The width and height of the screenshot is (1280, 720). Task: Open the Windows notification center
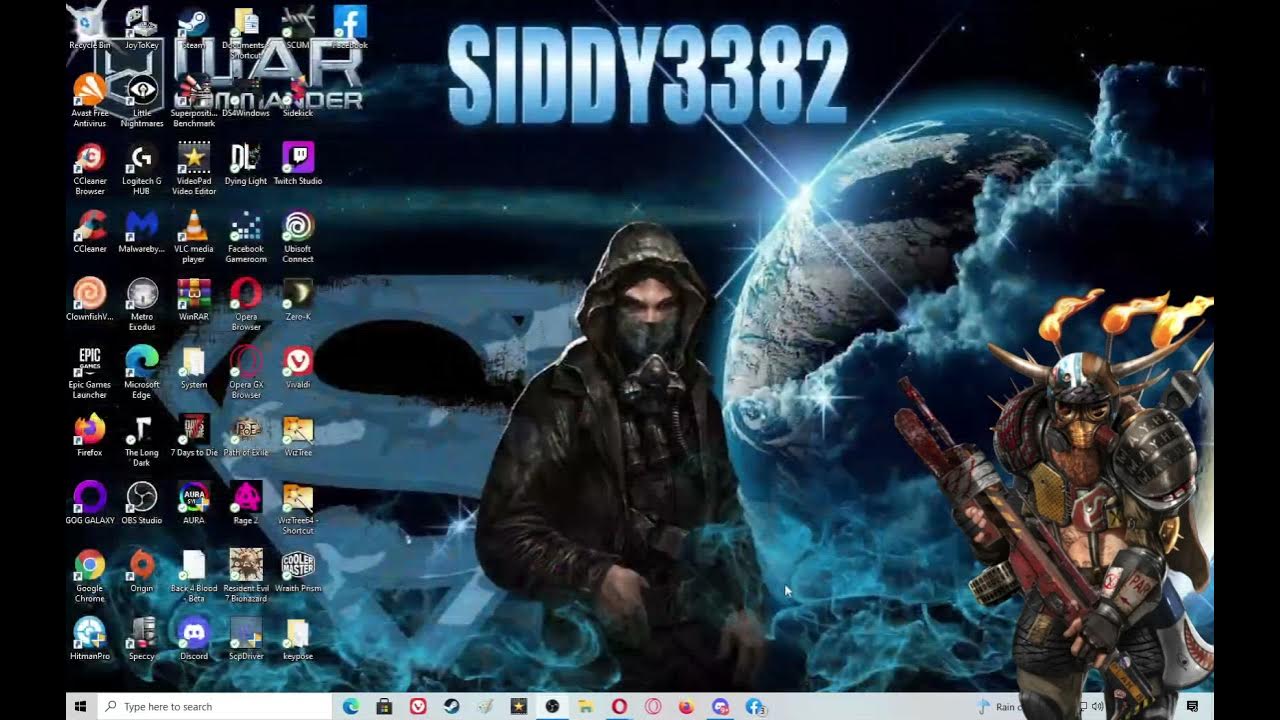point(1192,706)
